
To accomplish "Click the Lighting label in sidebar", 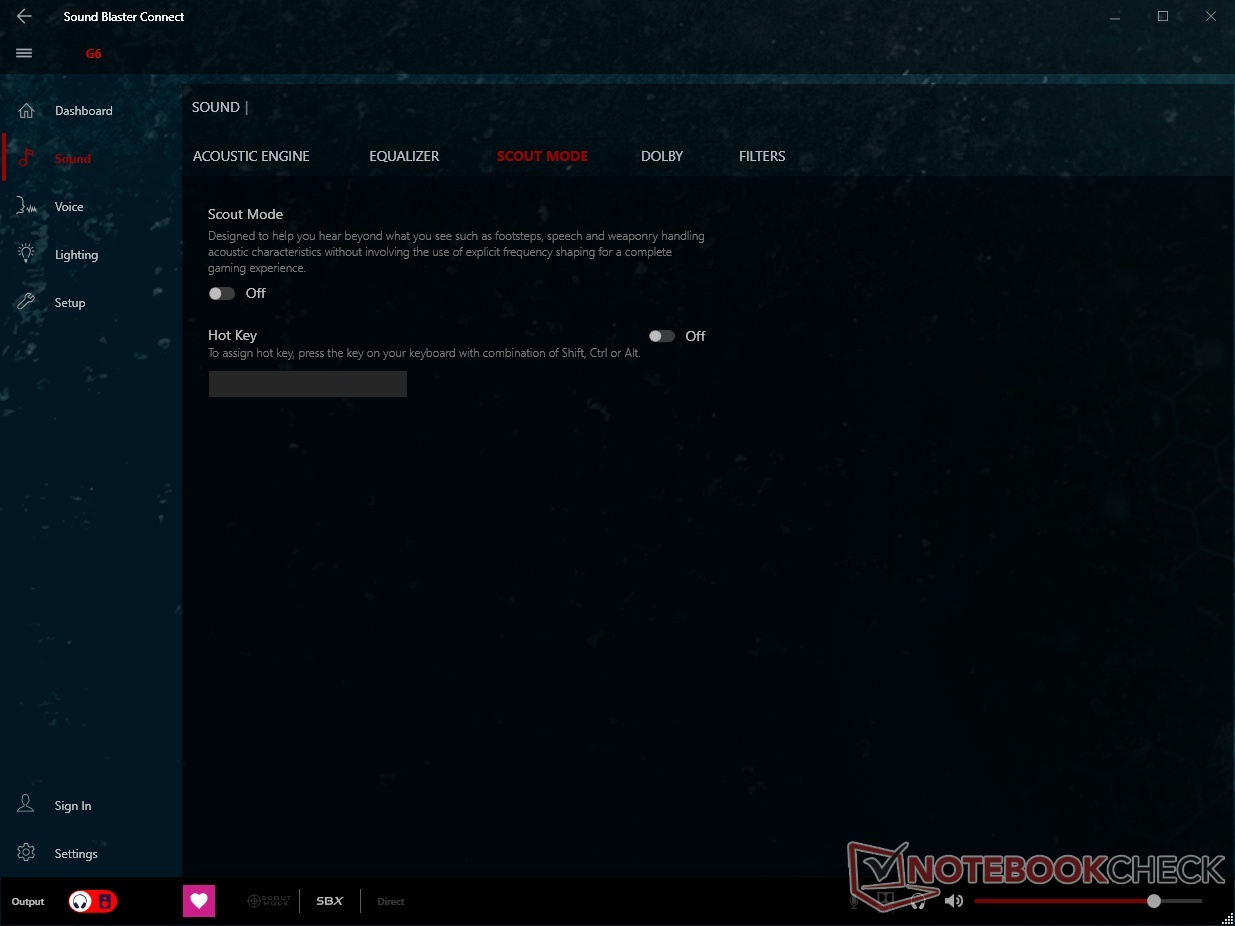I will 76,255.
